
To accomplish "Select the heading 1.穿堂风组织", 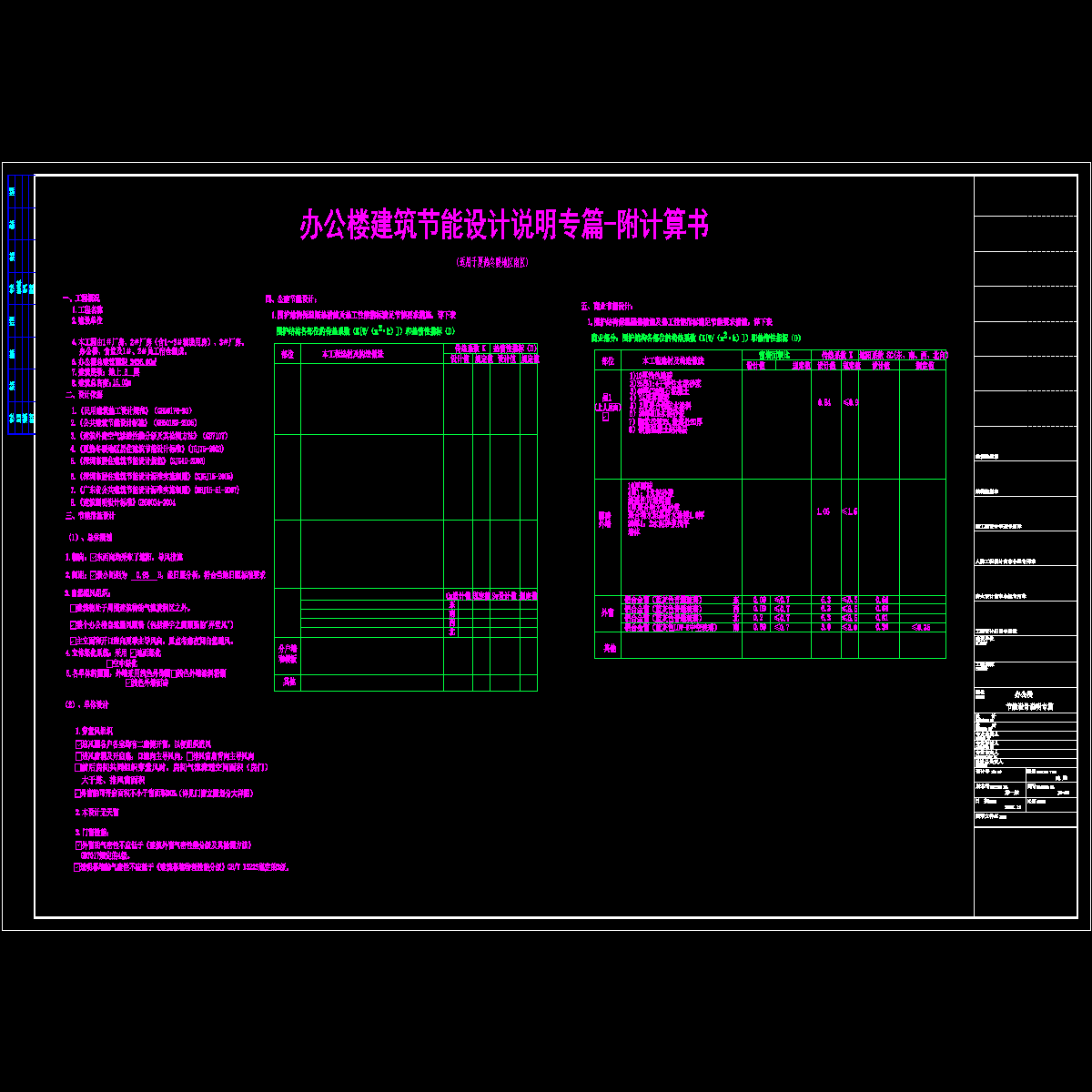I will [x=95, y=732].
